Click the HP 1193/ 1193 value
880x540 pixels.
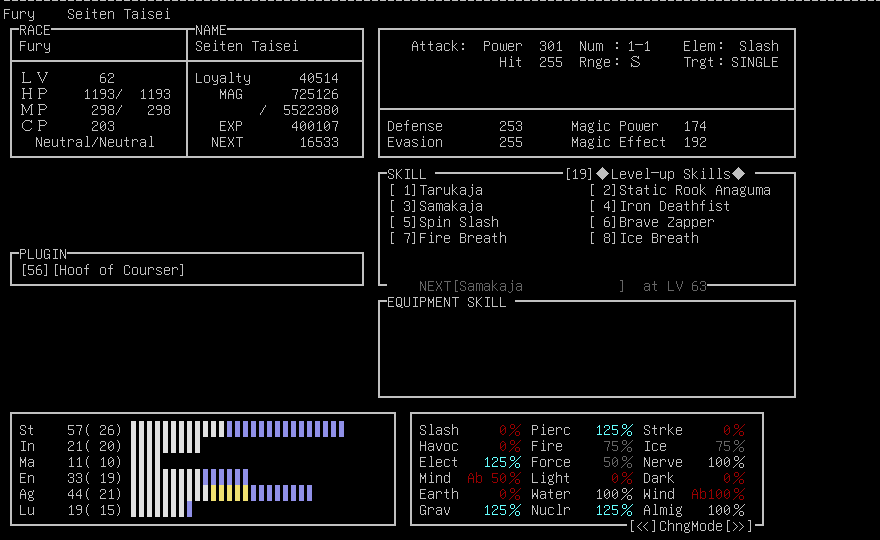pyautogui.click(x=127, y=94)
